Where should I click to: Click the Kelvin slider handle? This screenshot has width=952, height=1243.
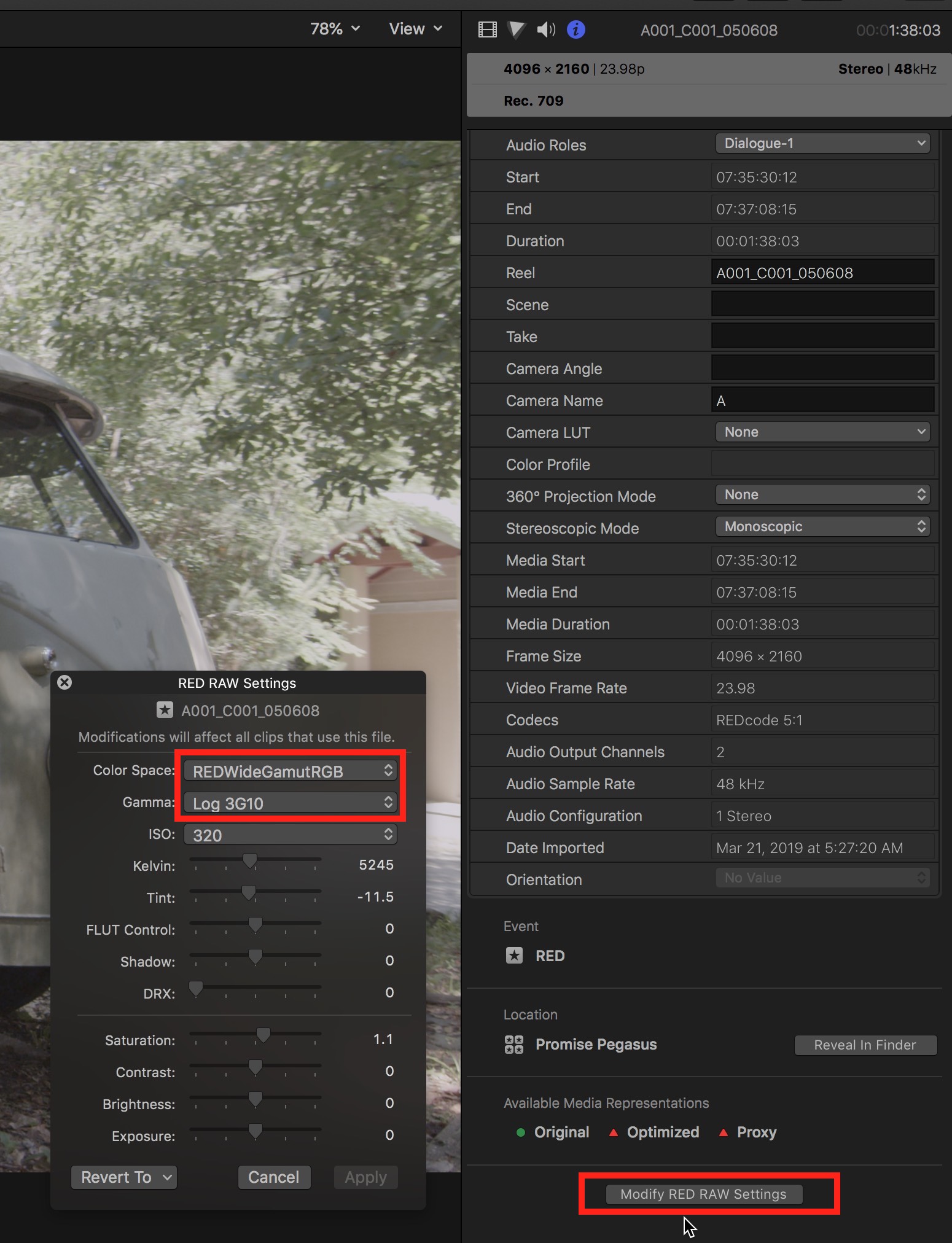tap(249, 861)
